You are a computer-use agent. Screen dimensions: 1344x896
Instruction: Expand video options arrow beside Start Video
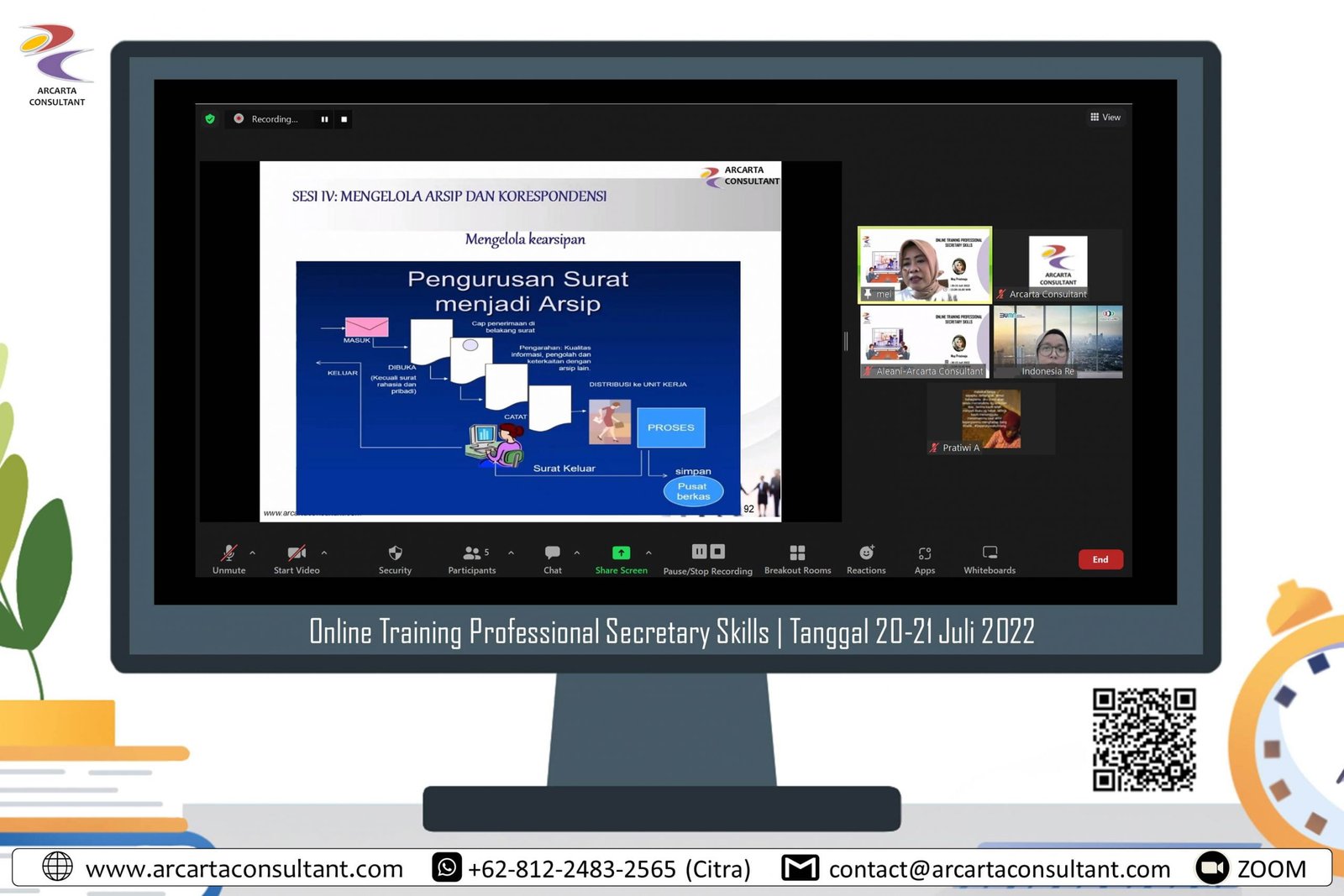[324, 553]
